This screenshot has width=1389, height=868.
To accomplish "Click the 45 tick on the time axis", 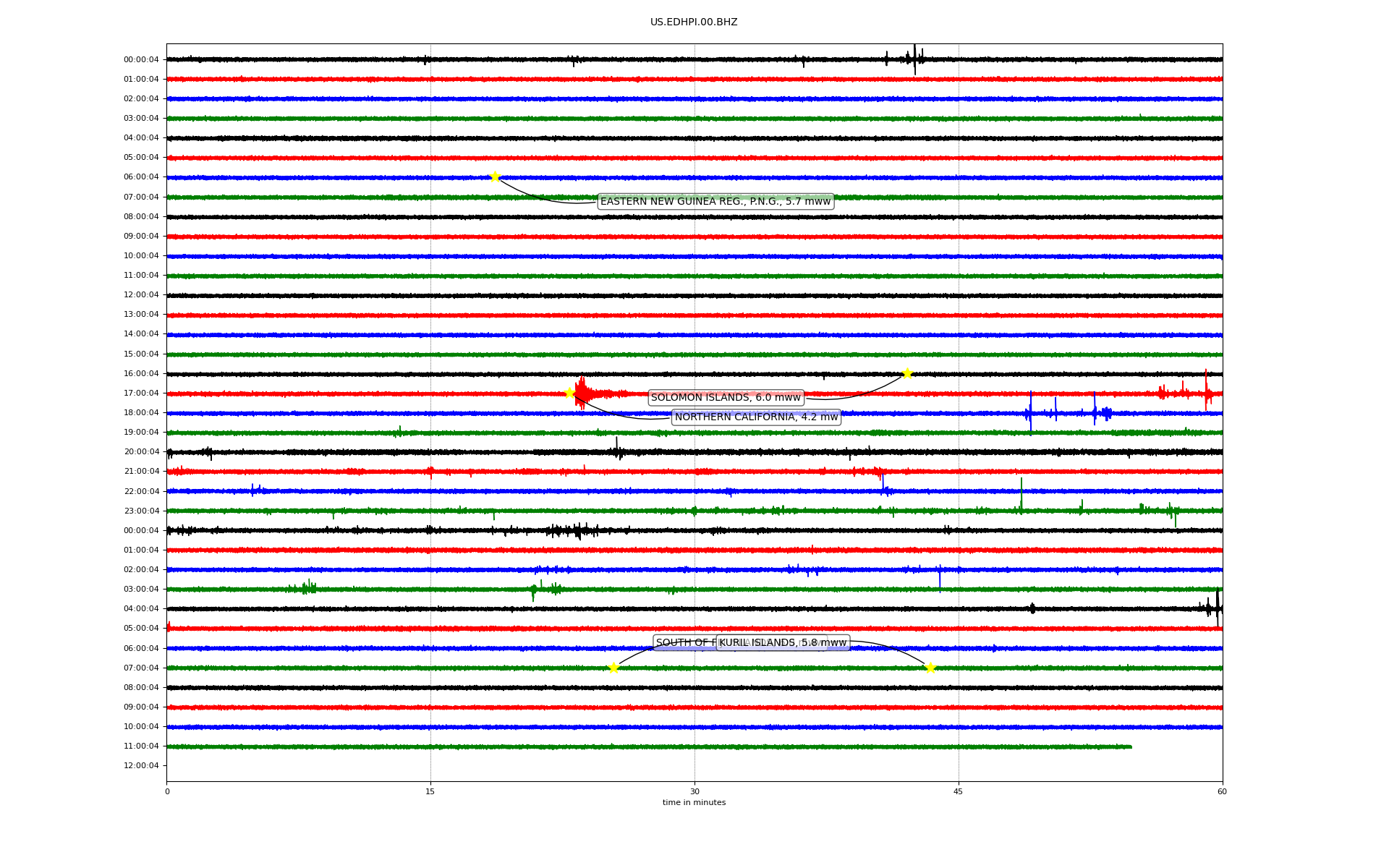I will (x=959, y=791).
